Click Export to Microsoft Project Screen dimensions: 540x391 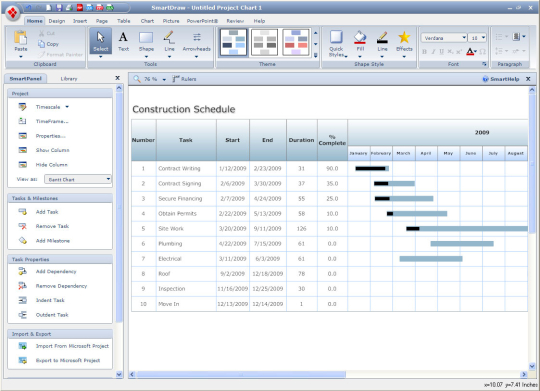68,360
